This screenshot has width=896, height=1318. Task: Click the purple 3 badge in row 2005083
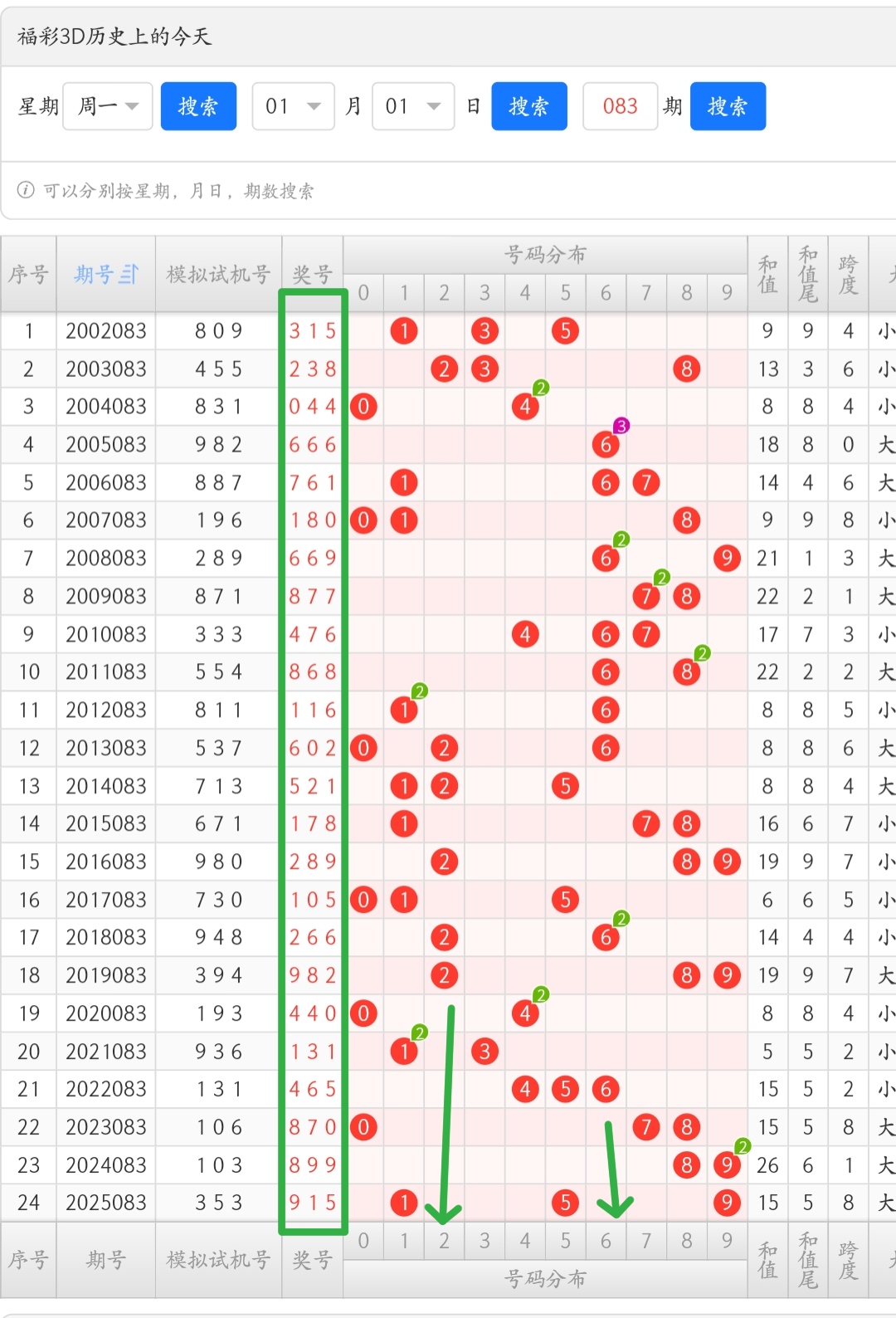click(621, 426)
